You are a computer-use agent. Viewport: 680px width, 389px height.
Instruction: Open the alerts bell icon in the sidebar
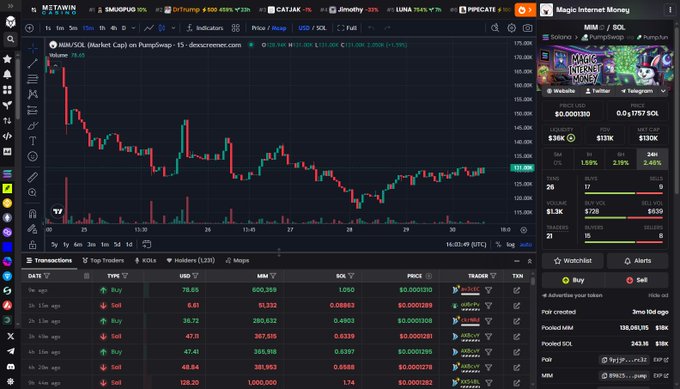click(7, 74)
